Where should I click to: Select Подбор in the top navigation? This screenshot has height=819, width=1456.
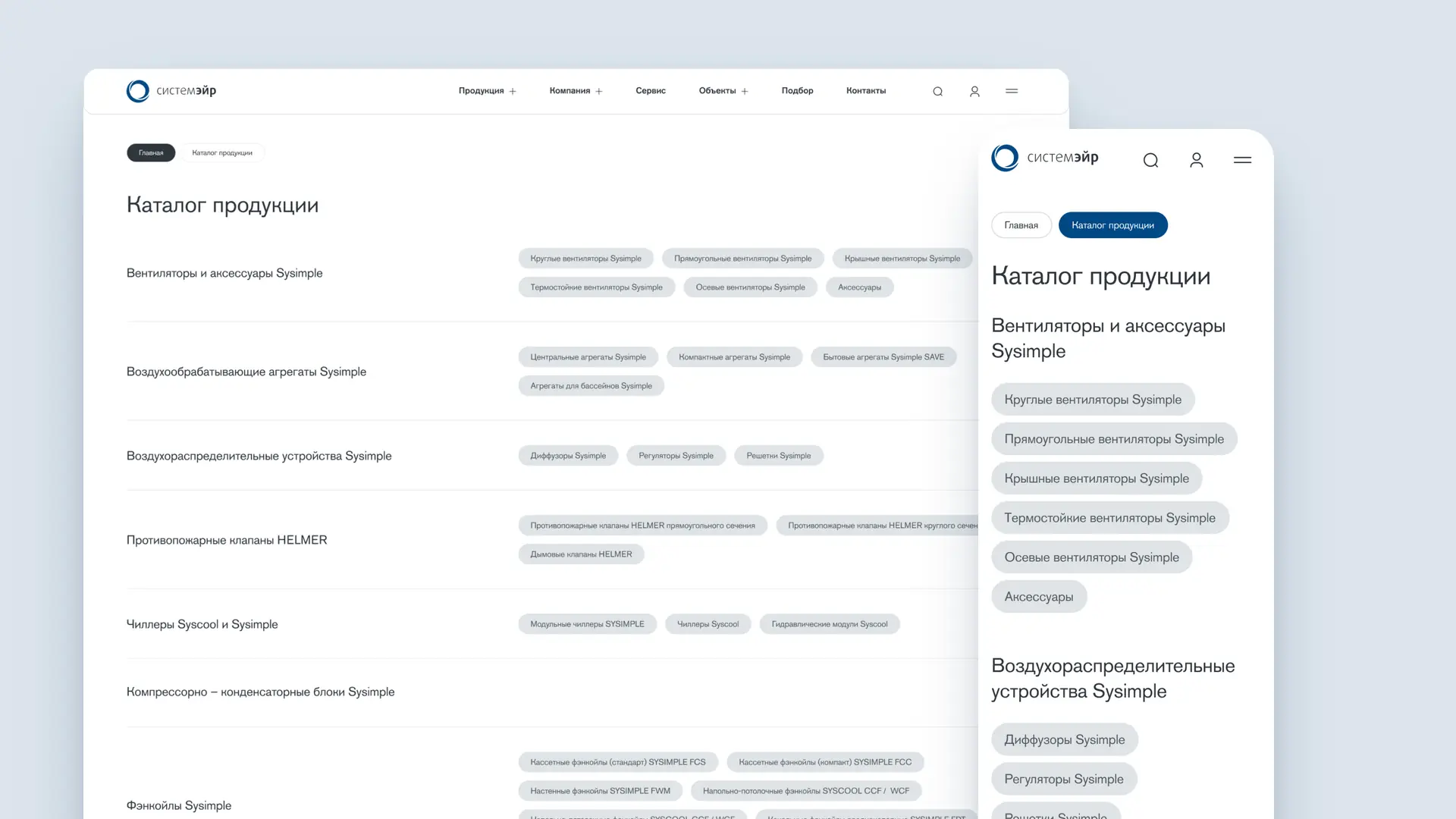pyautogui.click(x=797, y=91)
